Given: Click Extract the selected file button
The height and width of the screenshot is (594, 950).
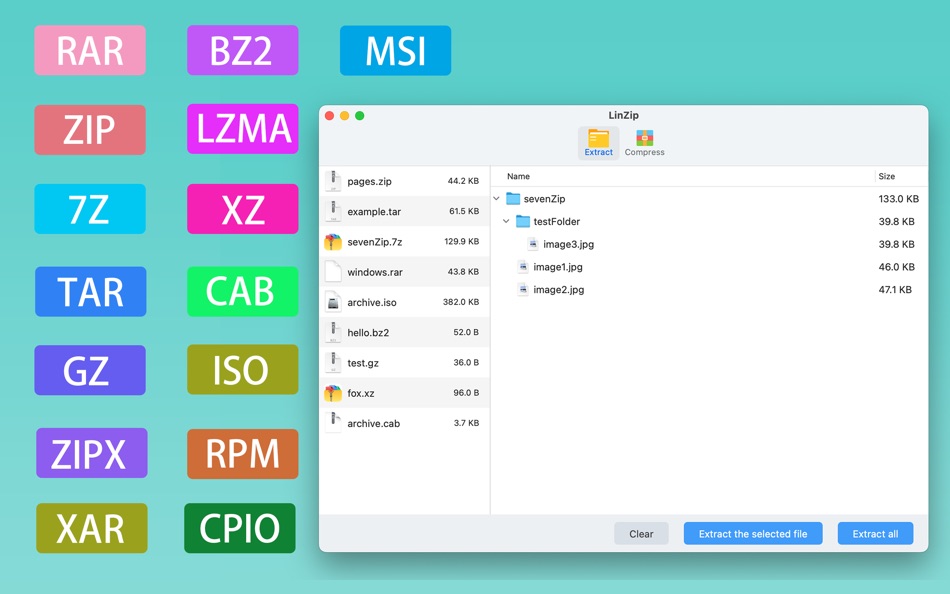Looking at the screenshot, I should [x=753, y=533].
